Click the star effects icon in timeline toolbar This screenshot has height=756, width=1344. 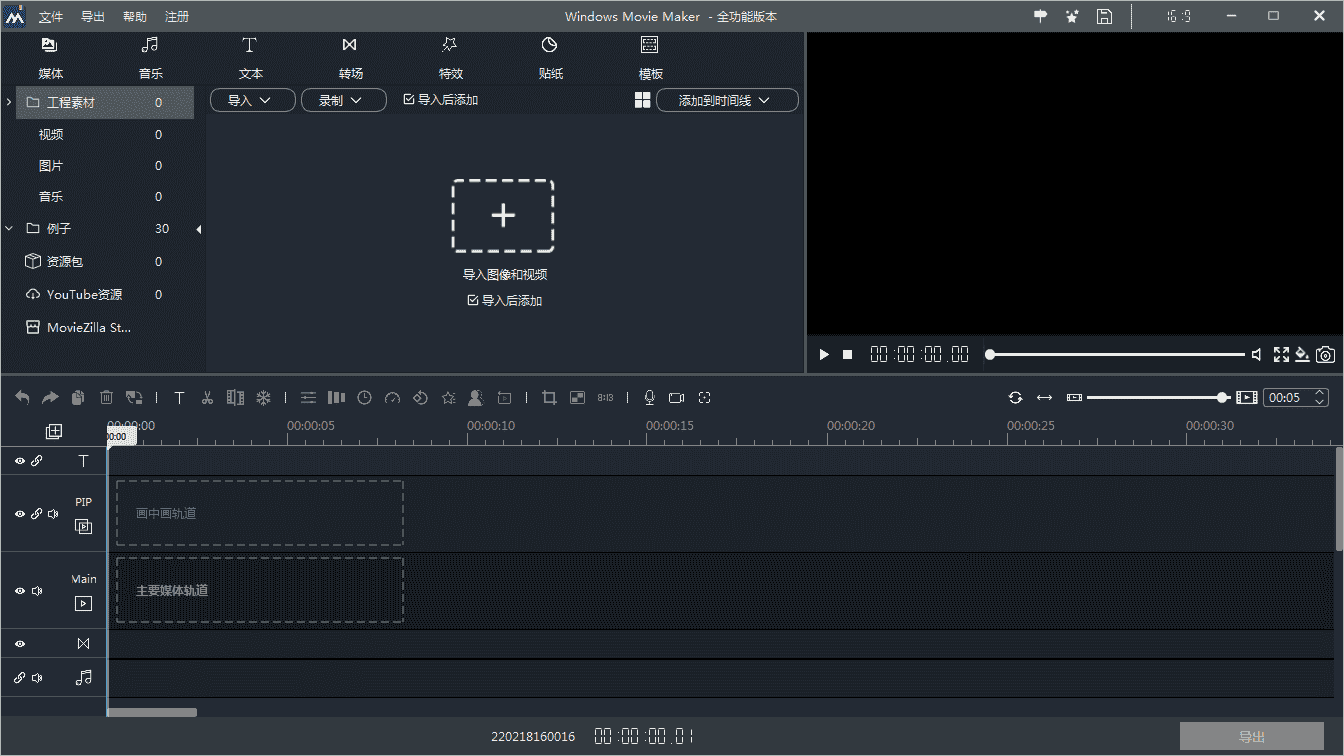pyautogui.click(x=448, y=398)
